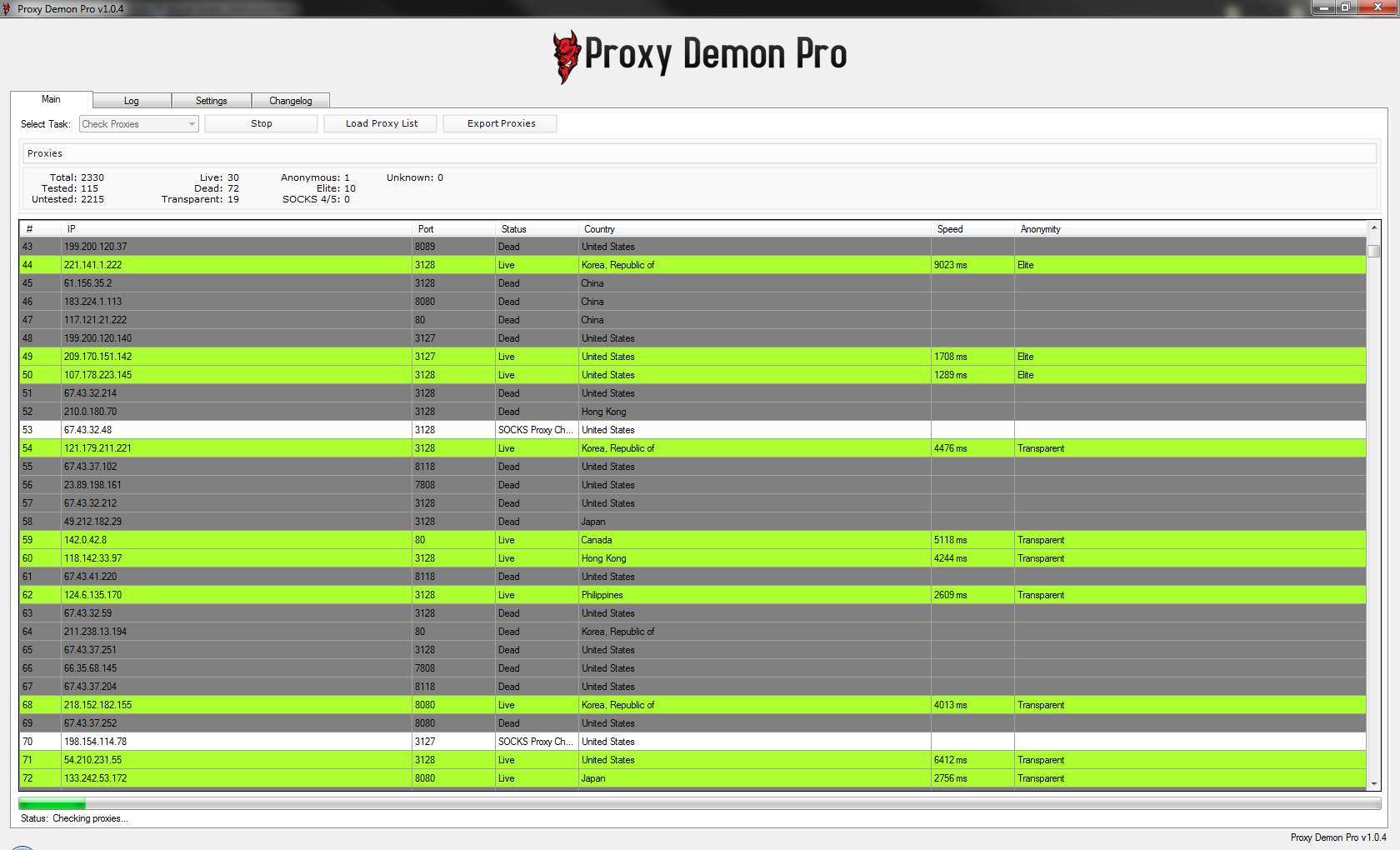Select row with IP 210.0.180.70
The height and width of the screenshot is (850, 1400).
[692, 412]
